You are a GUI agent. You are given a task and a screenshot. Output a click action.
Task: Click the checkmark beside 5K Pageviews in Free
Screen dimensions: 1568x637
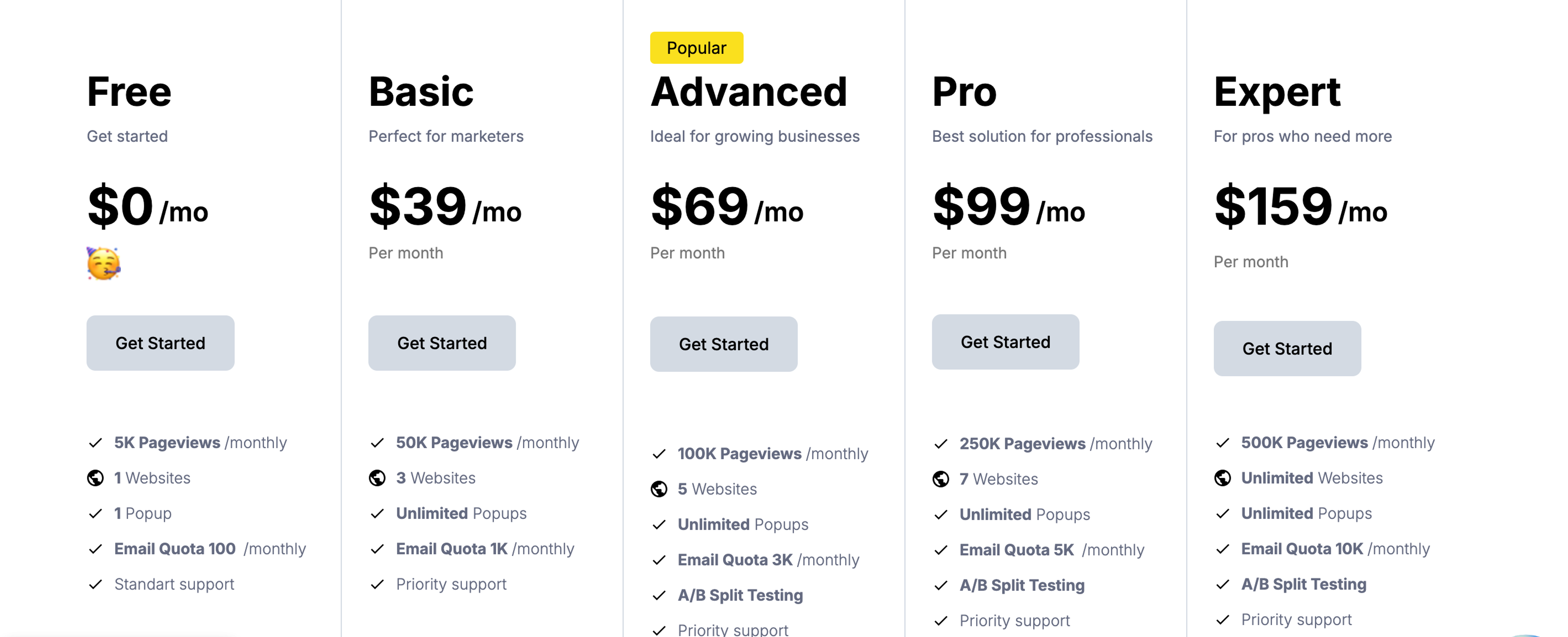(x=96, y=442)
